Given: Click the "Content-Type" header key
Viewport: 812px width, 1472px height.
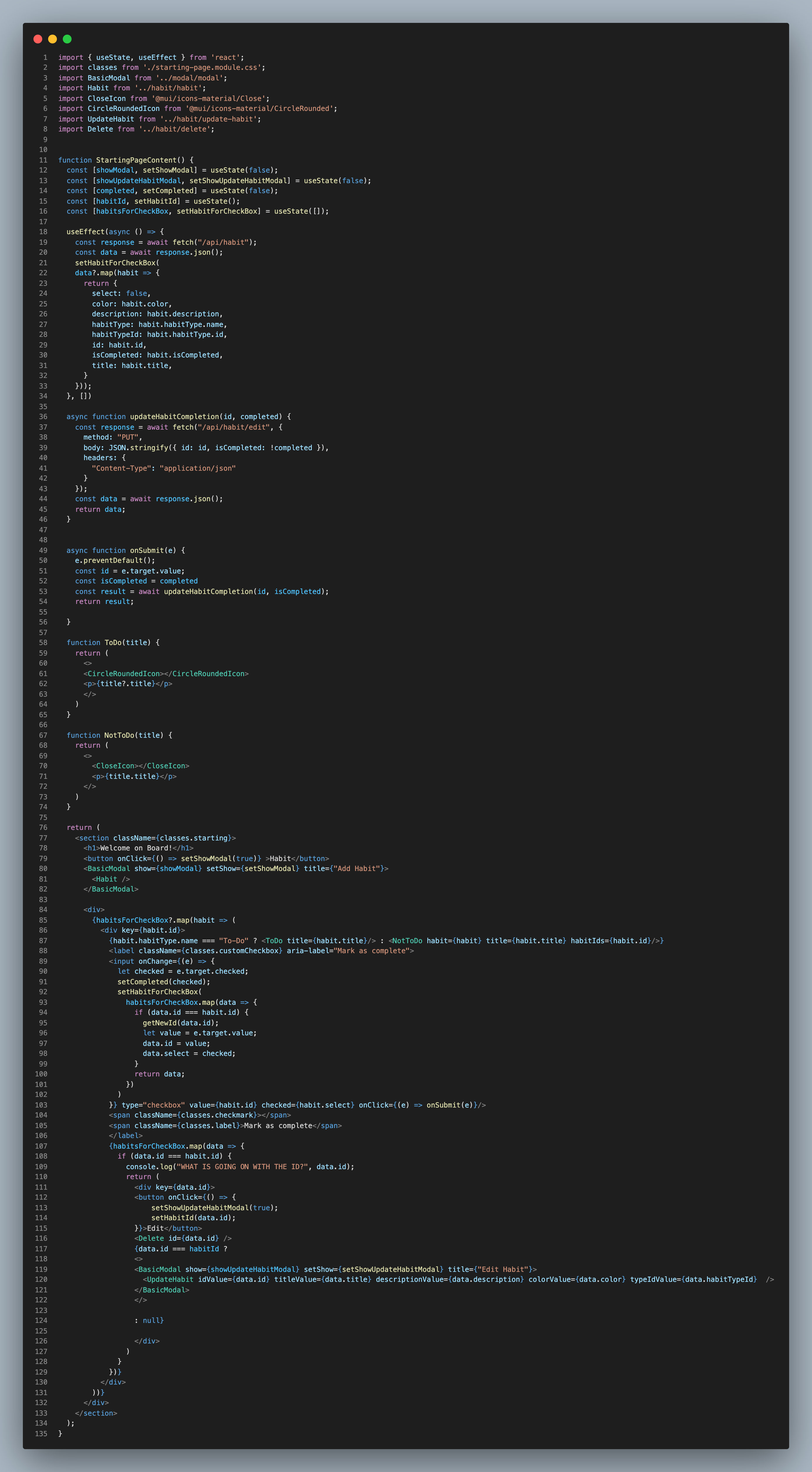Looking at the screenshot, I should pyautogui.click(x=122, y=469).
